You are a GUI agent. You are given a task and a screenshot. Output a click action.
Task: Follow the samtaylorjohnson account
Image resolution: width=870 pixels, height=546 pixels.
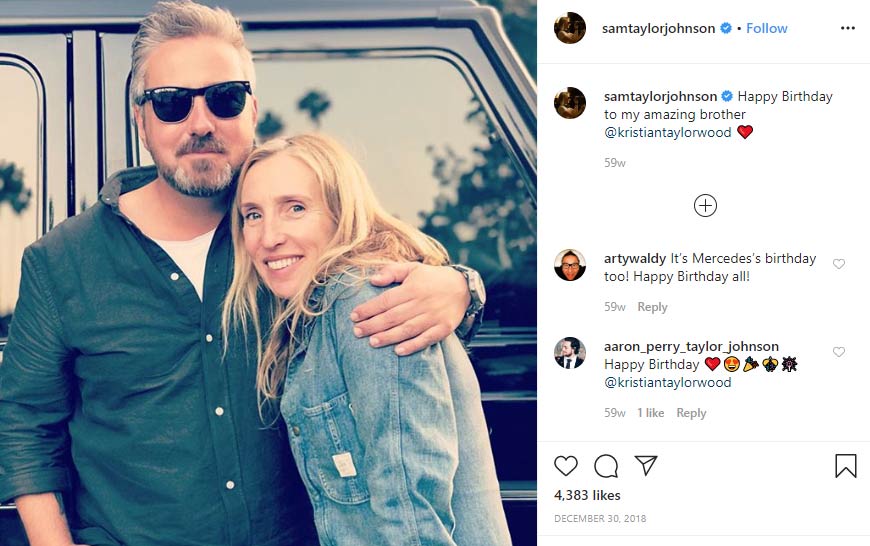pyautogui.click(x=767, y=28)
